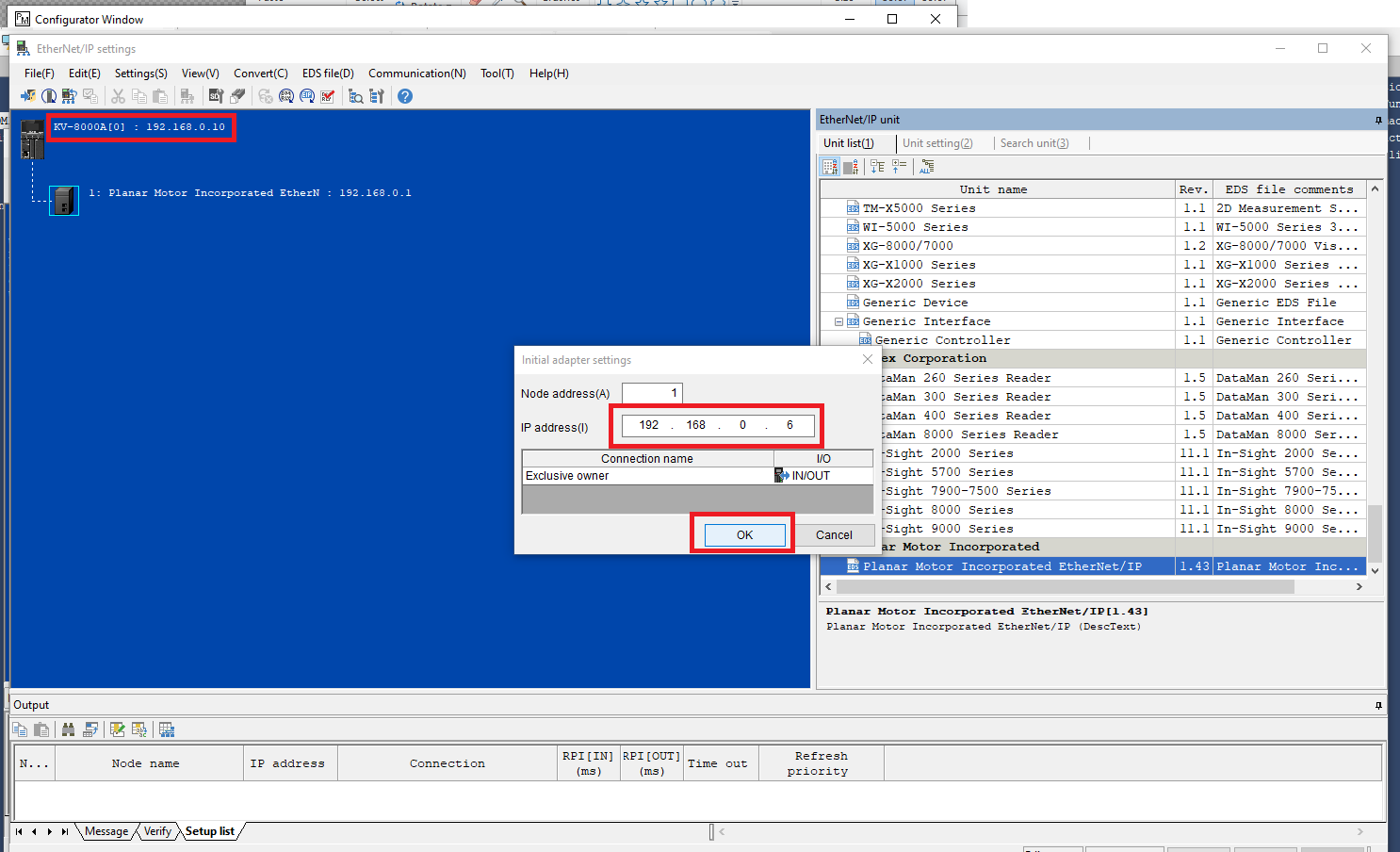Select the Verify tab at the bottom

click(x=157, y=831)
